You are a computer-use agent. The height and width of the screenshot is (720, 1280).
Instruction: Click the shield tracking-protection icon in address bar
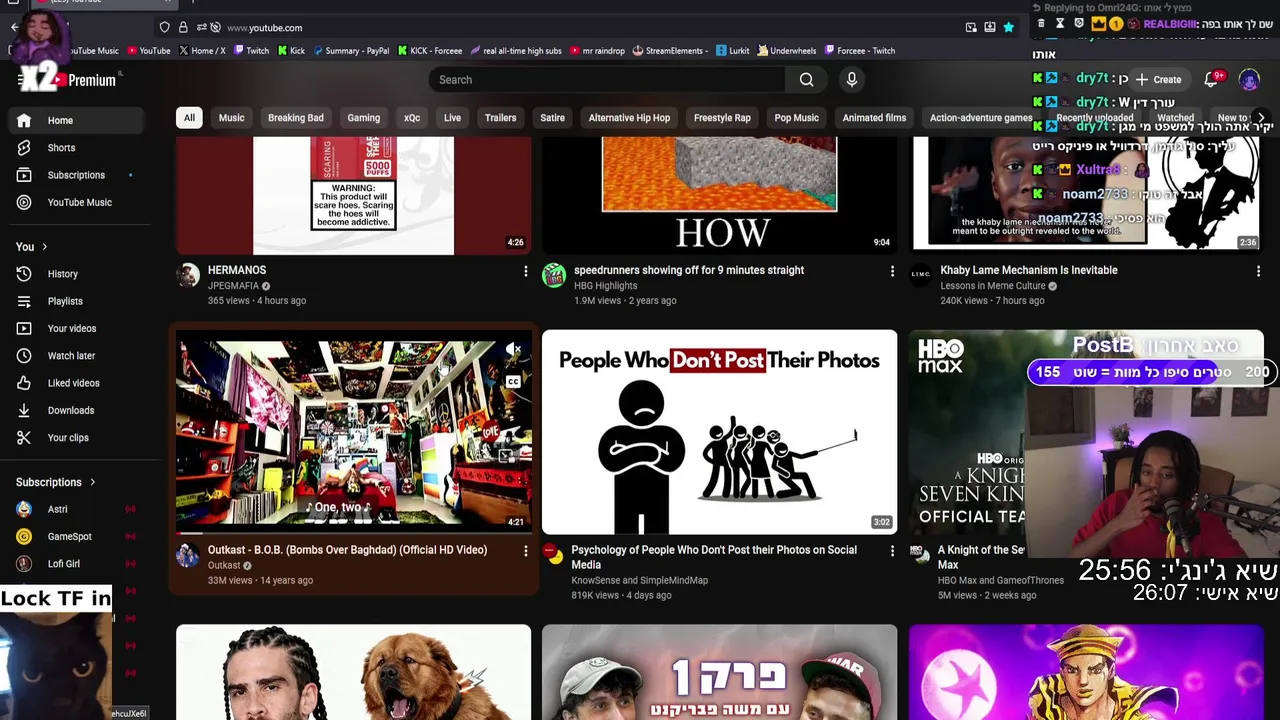[x=164, y=28]
